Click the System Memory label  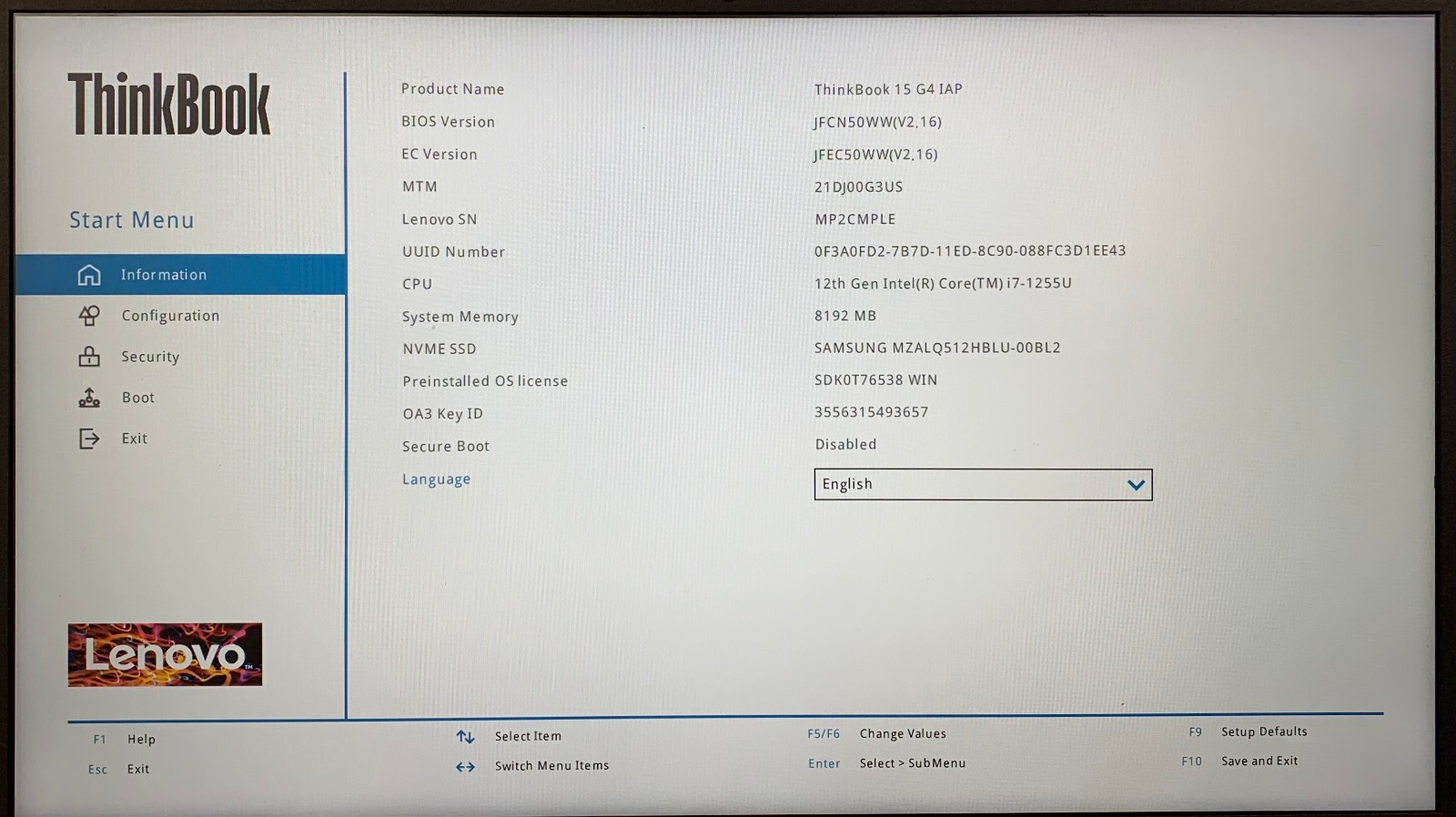[460, 317]
